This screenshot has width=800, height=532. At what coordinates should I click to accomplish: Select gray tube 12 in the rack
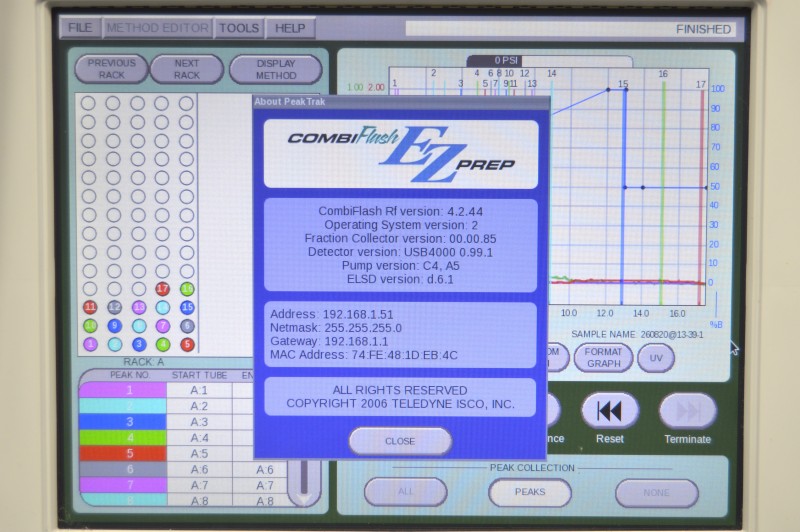[x=114, y=307]
